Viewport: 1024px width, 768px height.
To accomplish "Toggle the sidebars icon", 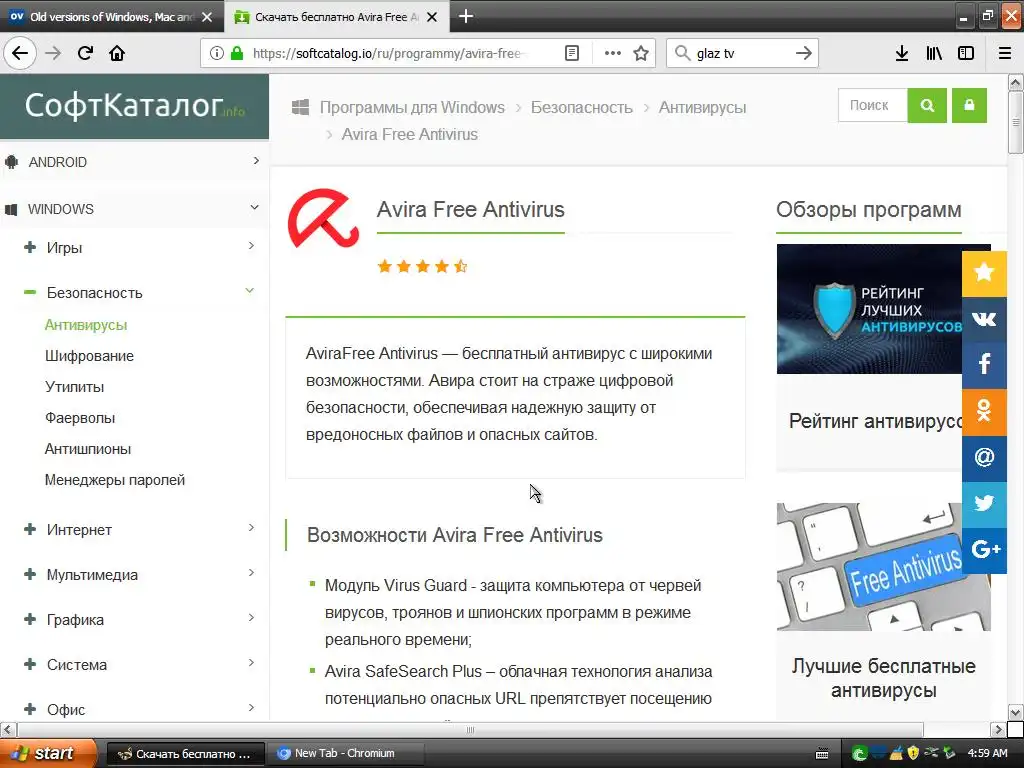I will point(966,53).
